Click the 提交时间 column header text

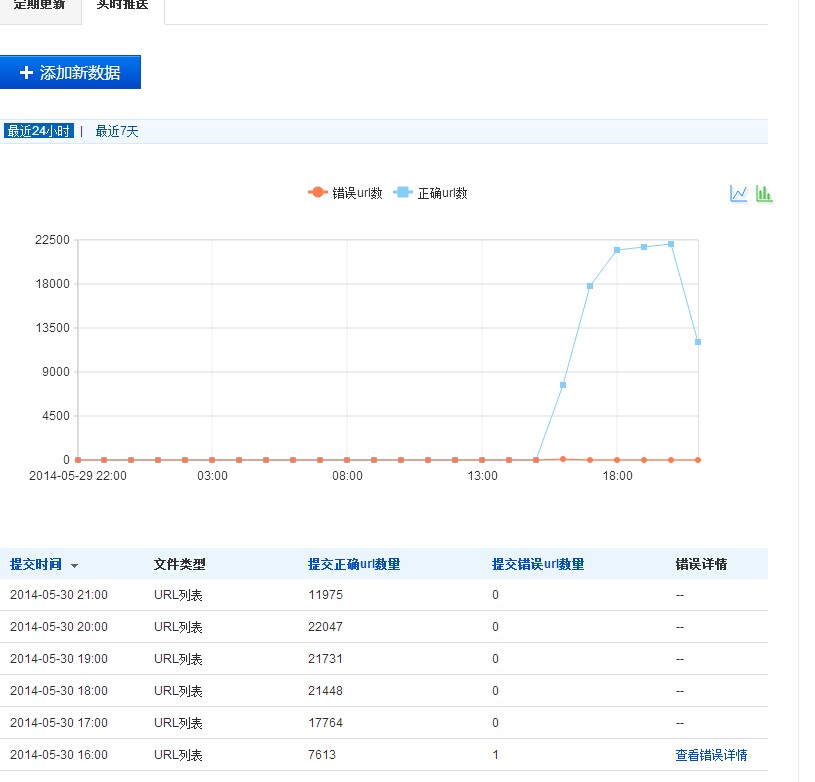(x=35, y=564)
